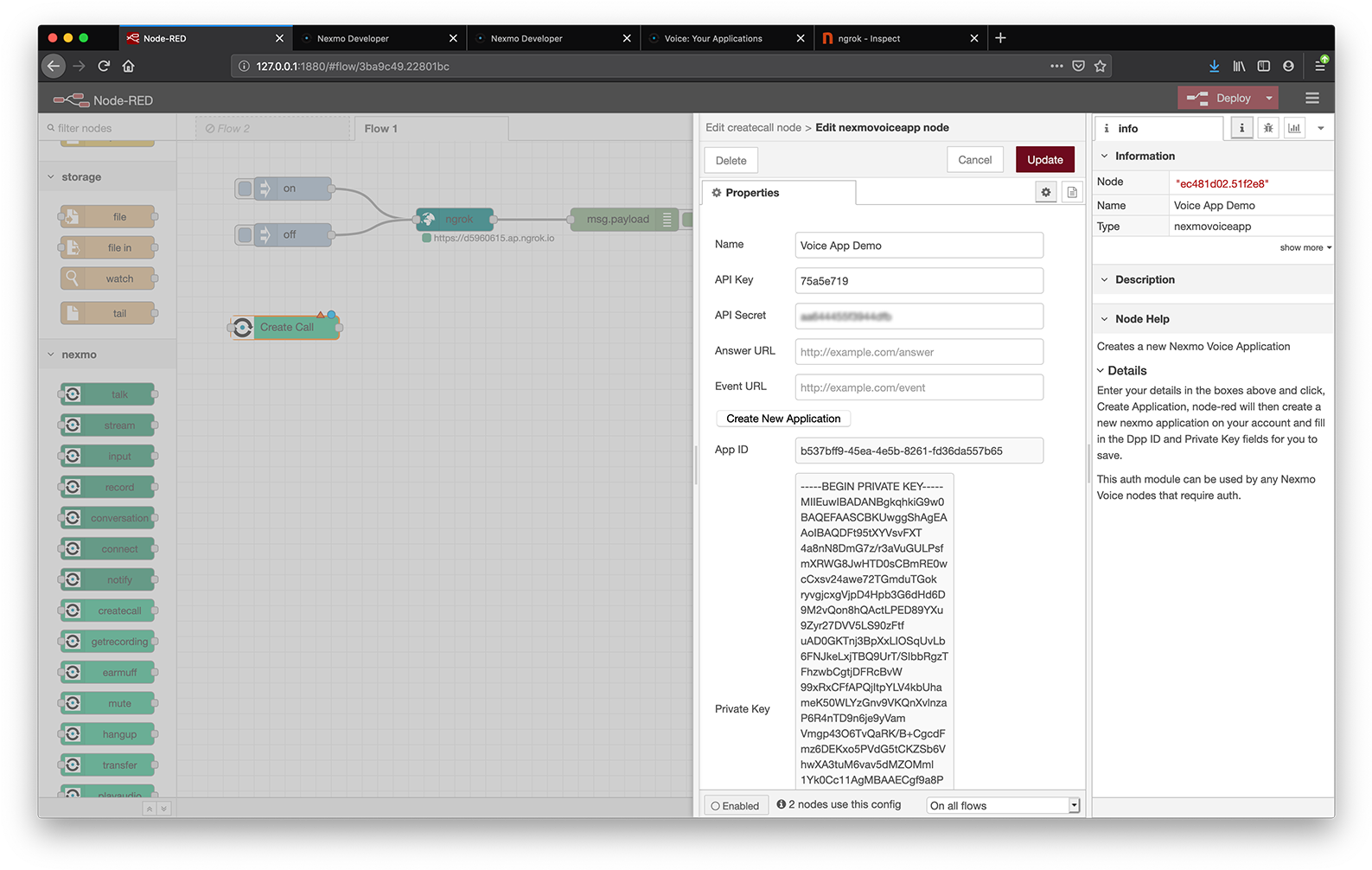Open Node-RED hamburger main menu

tap(1312, 98)
